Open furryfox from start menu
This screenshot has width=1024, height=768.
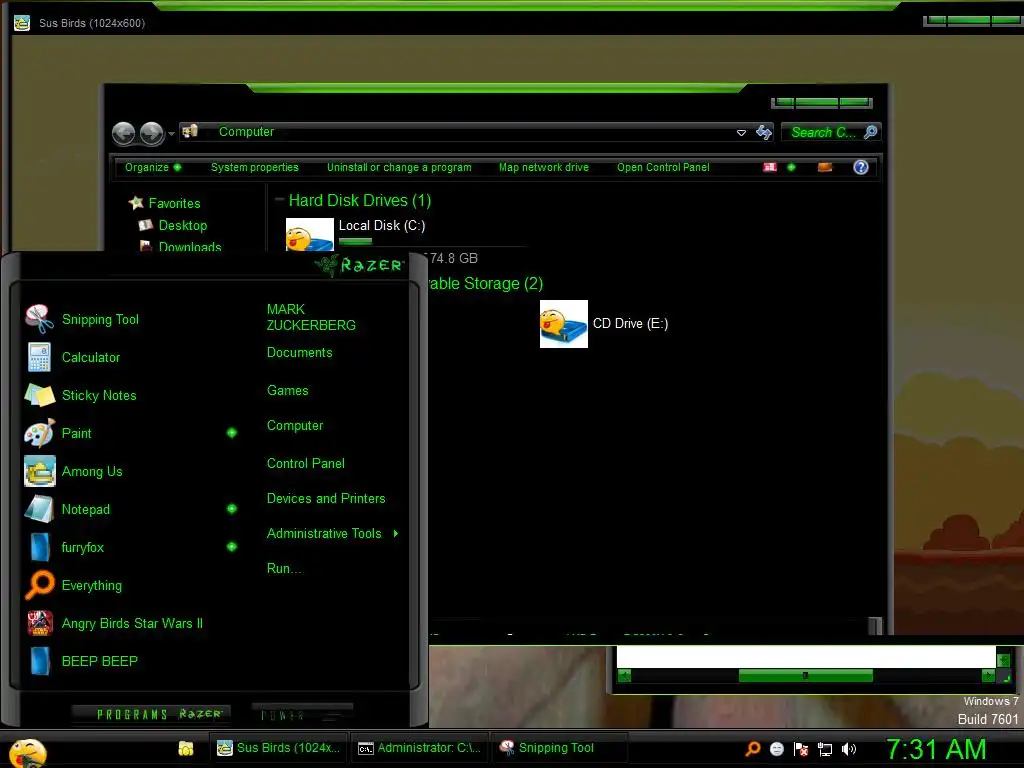[x=121, y=547]
